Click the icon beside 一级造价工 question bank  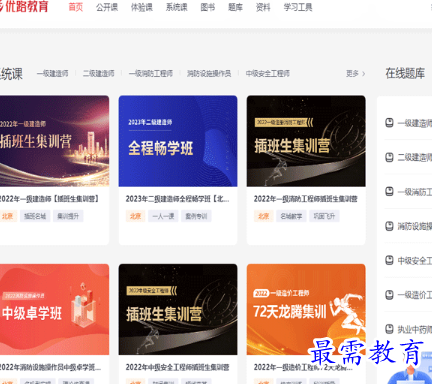coord(389,295)
